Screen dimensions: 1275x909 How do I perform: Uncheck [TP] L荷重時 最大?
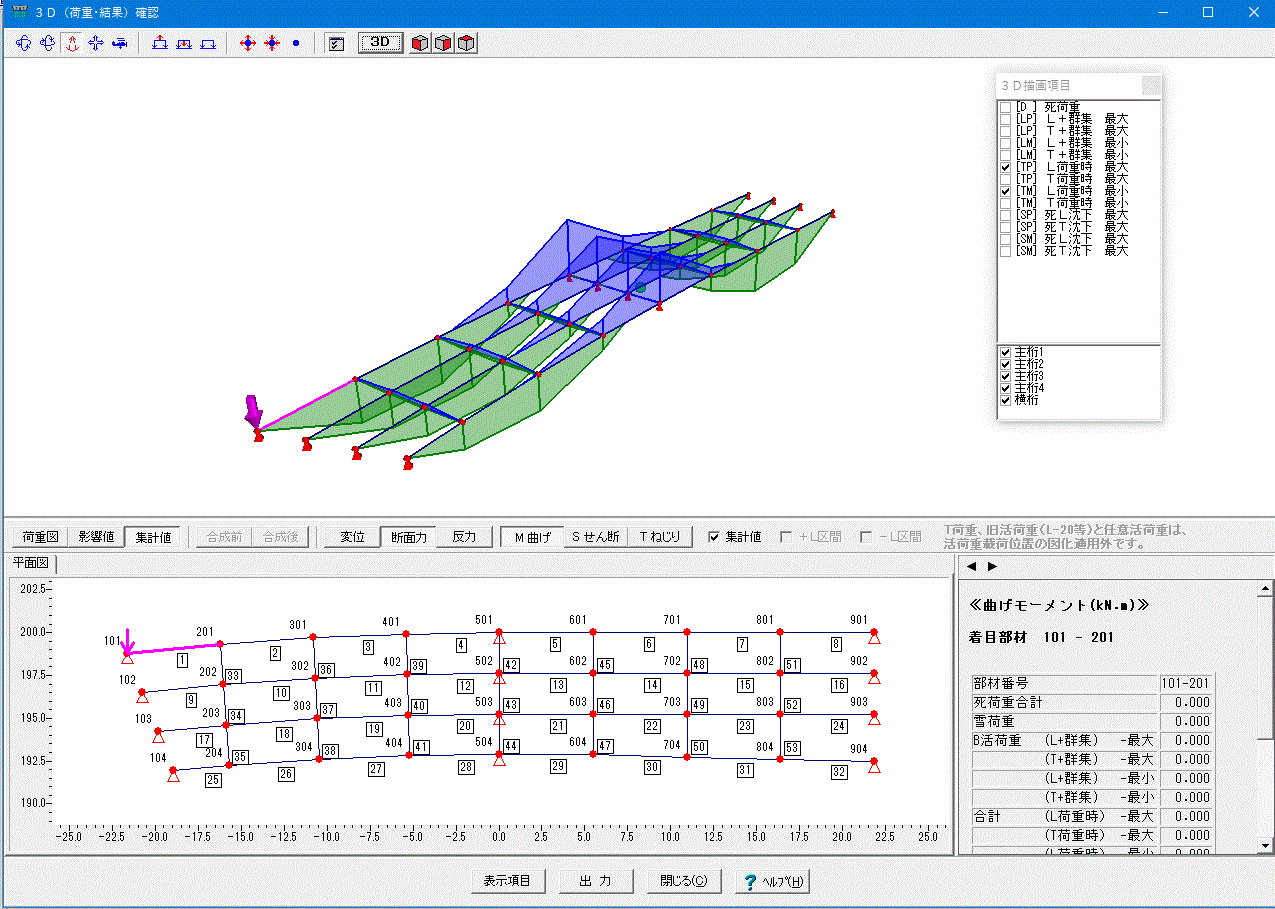click(1005, 167)
